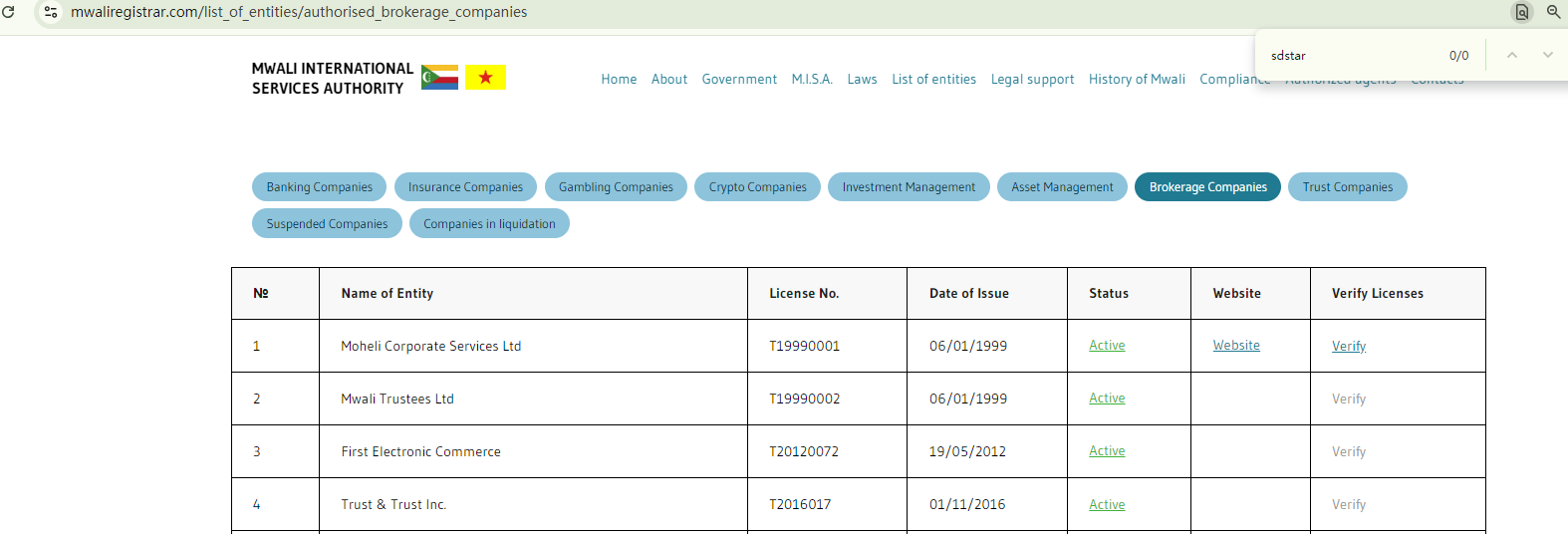Click the '0/0' find results counter
Viewport: 1568px width, 534px height.
click(x=1458, y=56)
